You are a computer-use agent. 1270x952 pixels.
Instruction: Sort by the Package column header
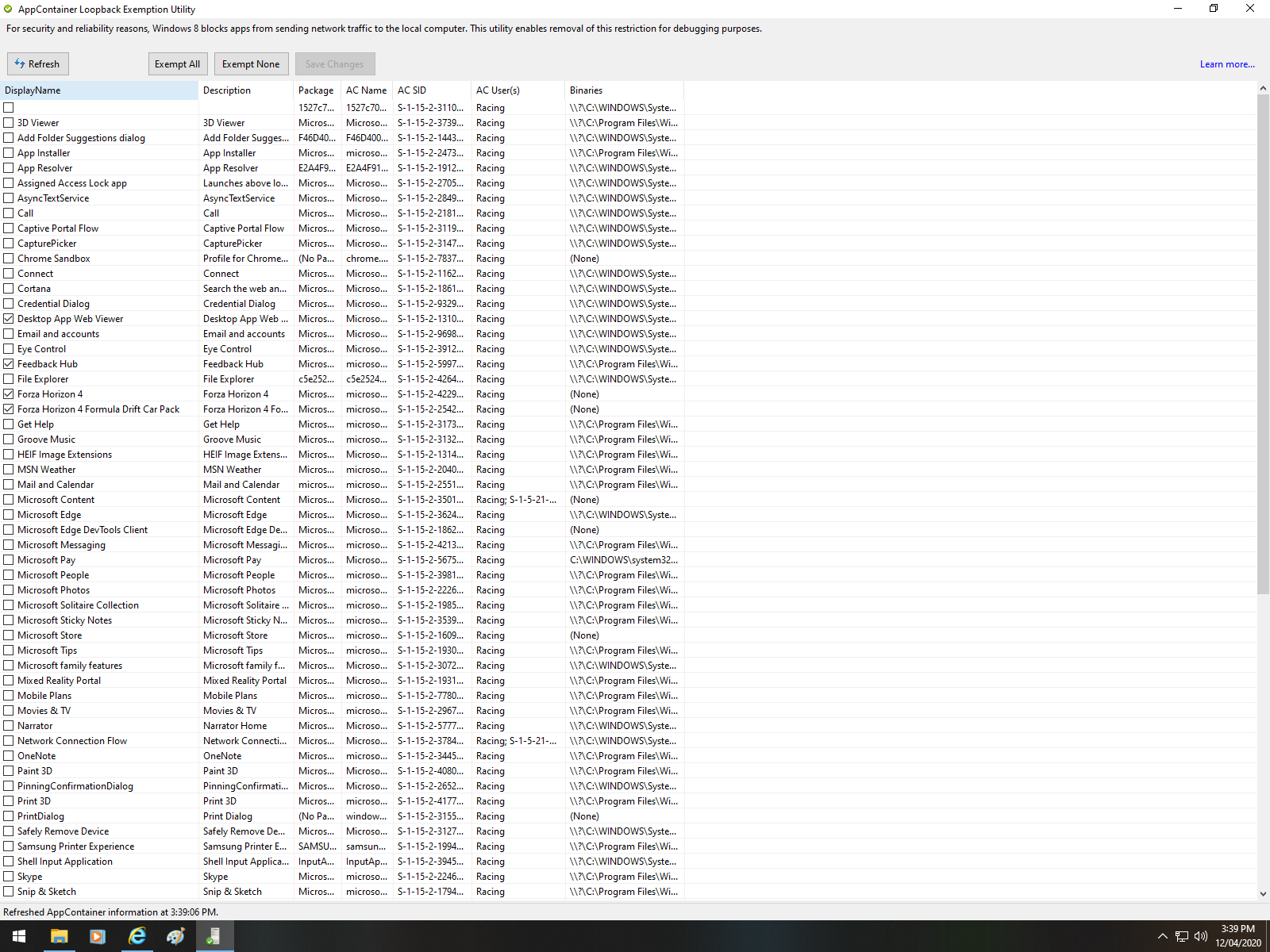point(317,90)
